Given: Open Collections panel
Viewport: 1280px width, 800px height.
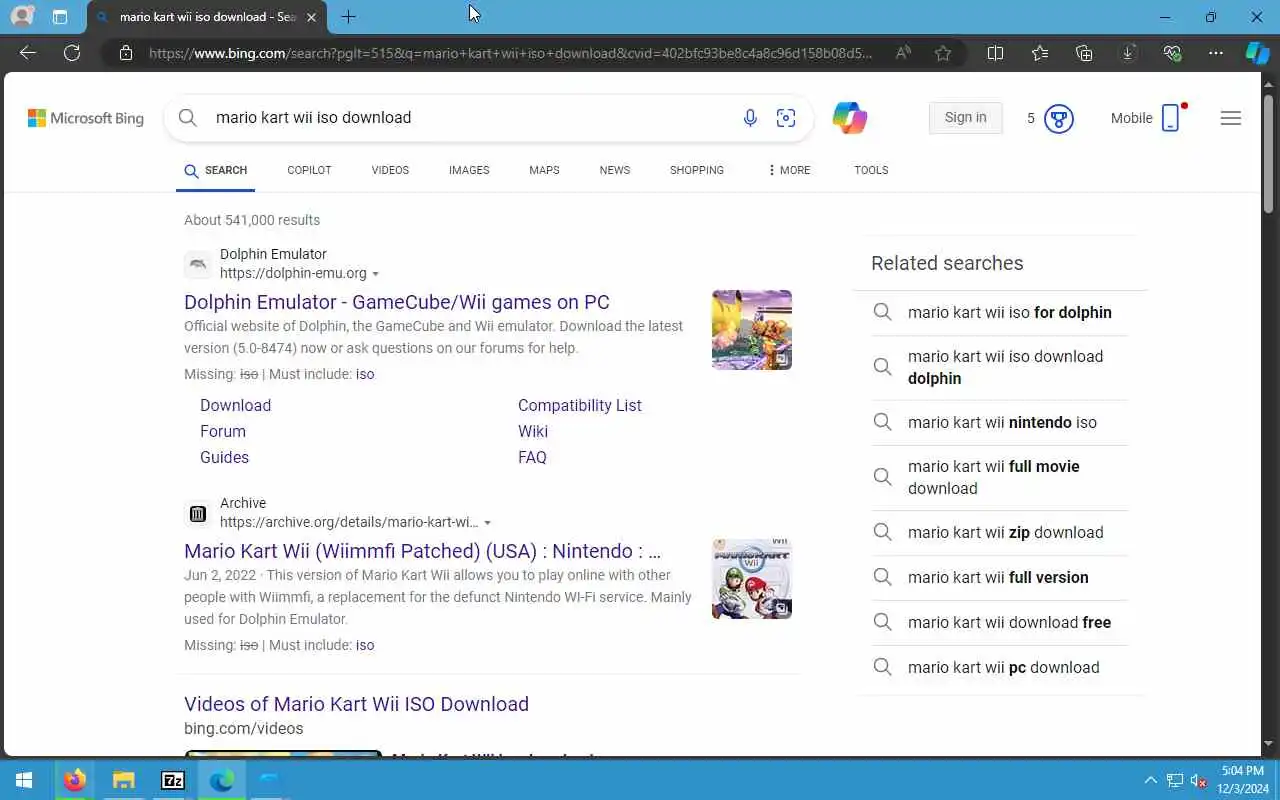Looking at the screenshot, I should click(1084, 53).
